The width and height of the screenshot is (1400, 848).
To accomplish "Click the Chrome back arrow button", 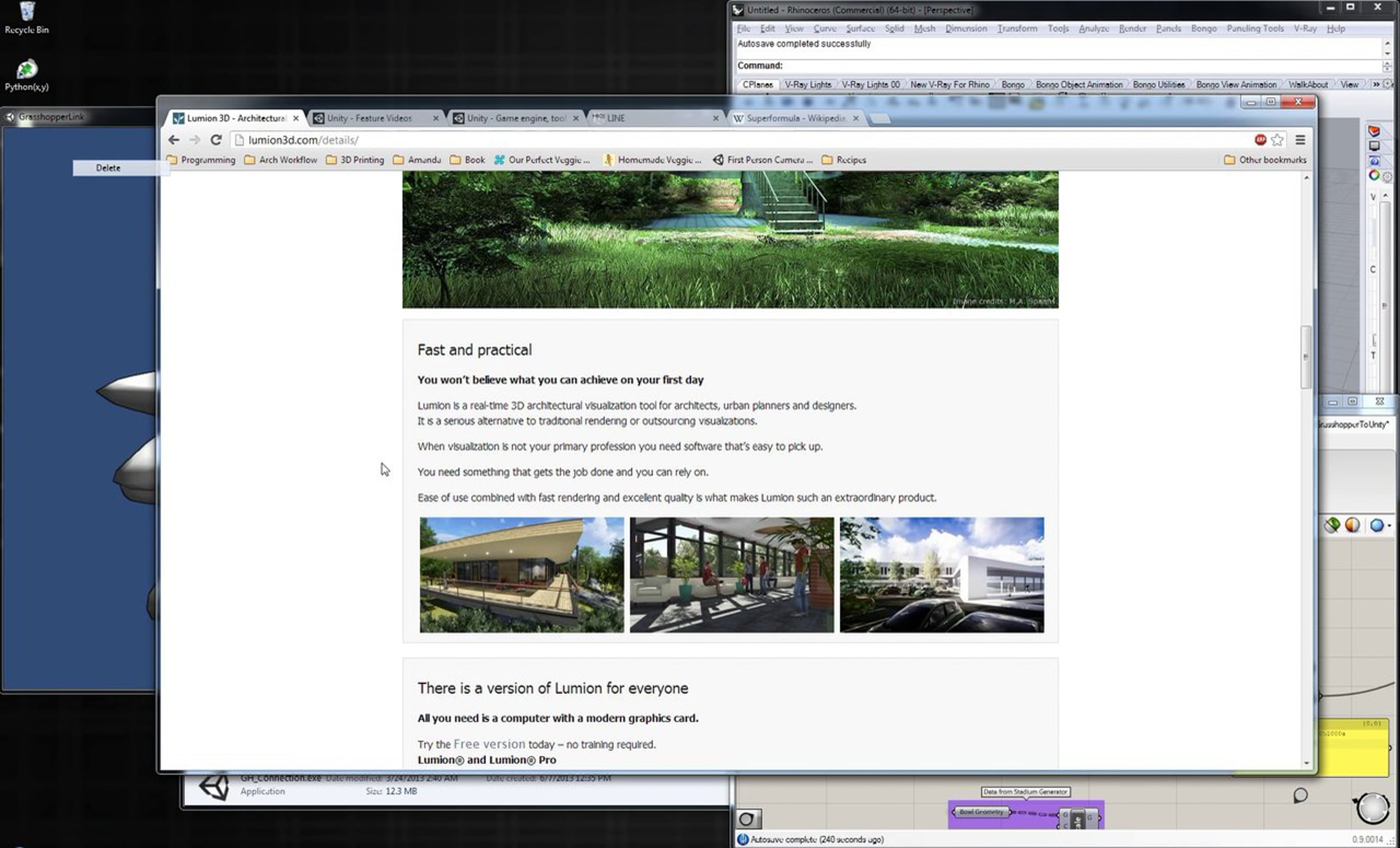I will (174, 140).
